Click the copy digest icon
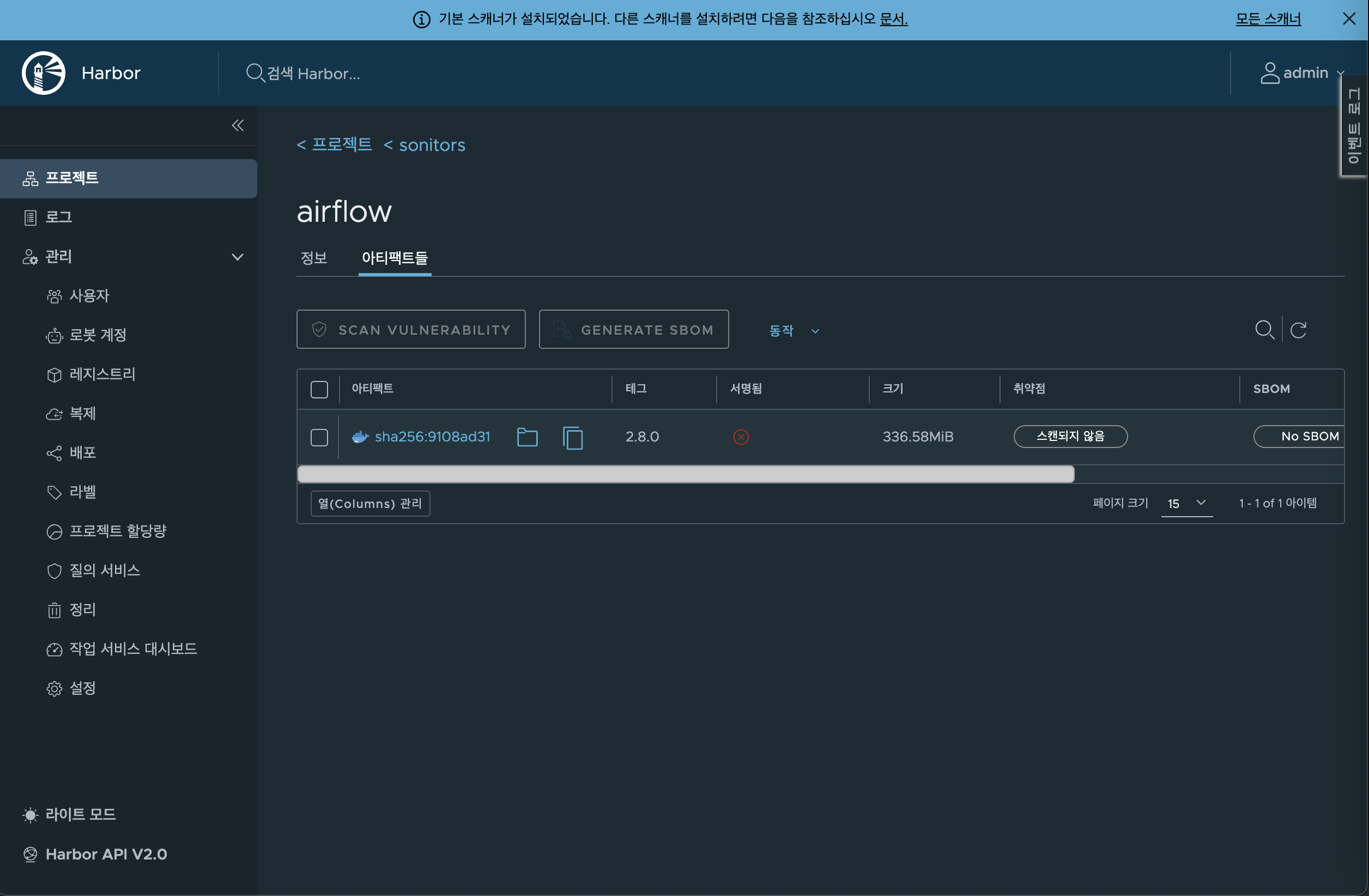The width and height of the screenshot is (1369, 896). click(572, 438)
